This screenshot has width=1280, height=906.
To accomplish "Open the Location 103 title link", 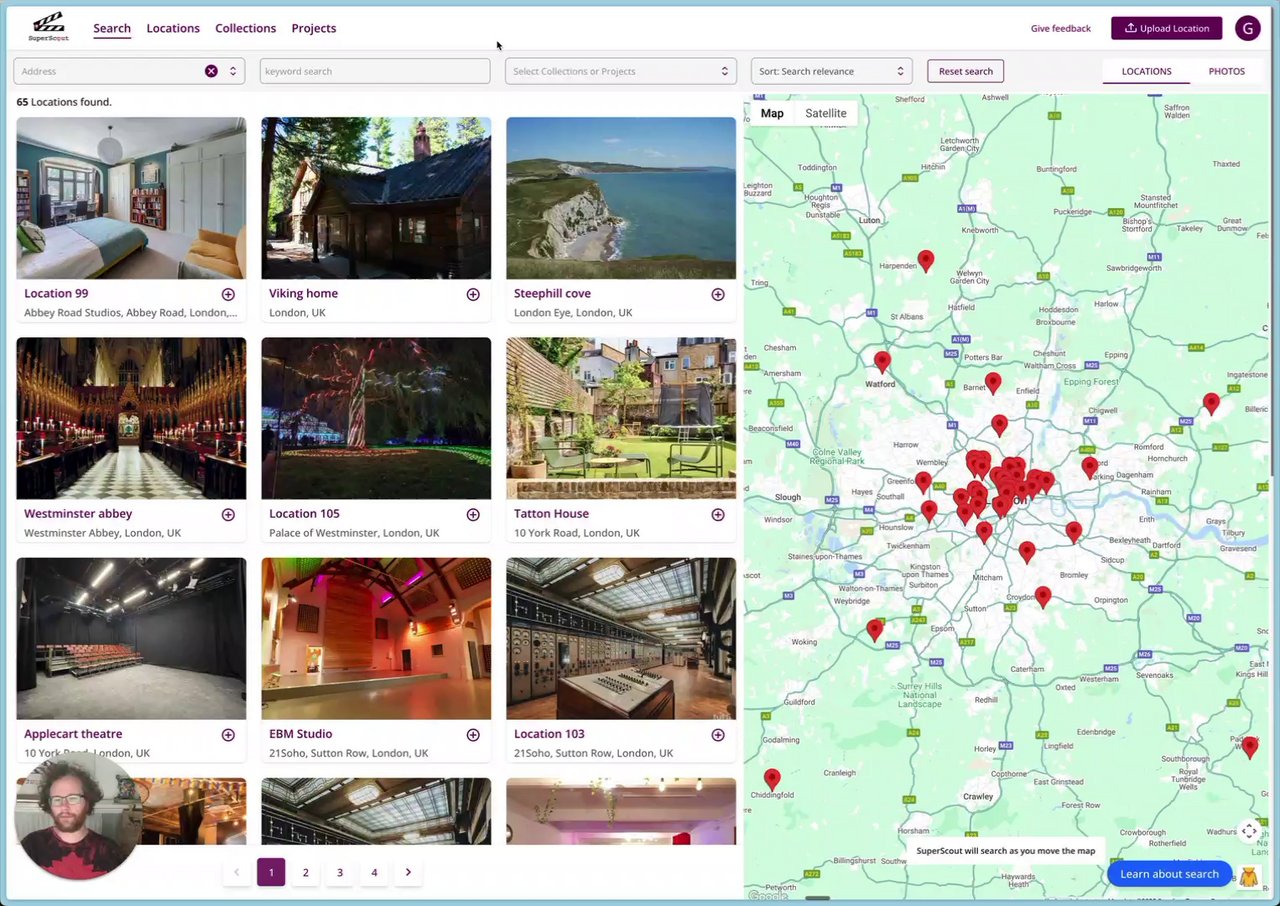I will click(549, 734).
